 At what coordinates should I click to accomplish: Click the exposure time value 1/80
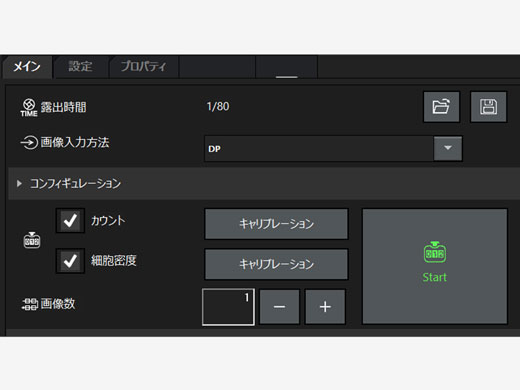218,107
